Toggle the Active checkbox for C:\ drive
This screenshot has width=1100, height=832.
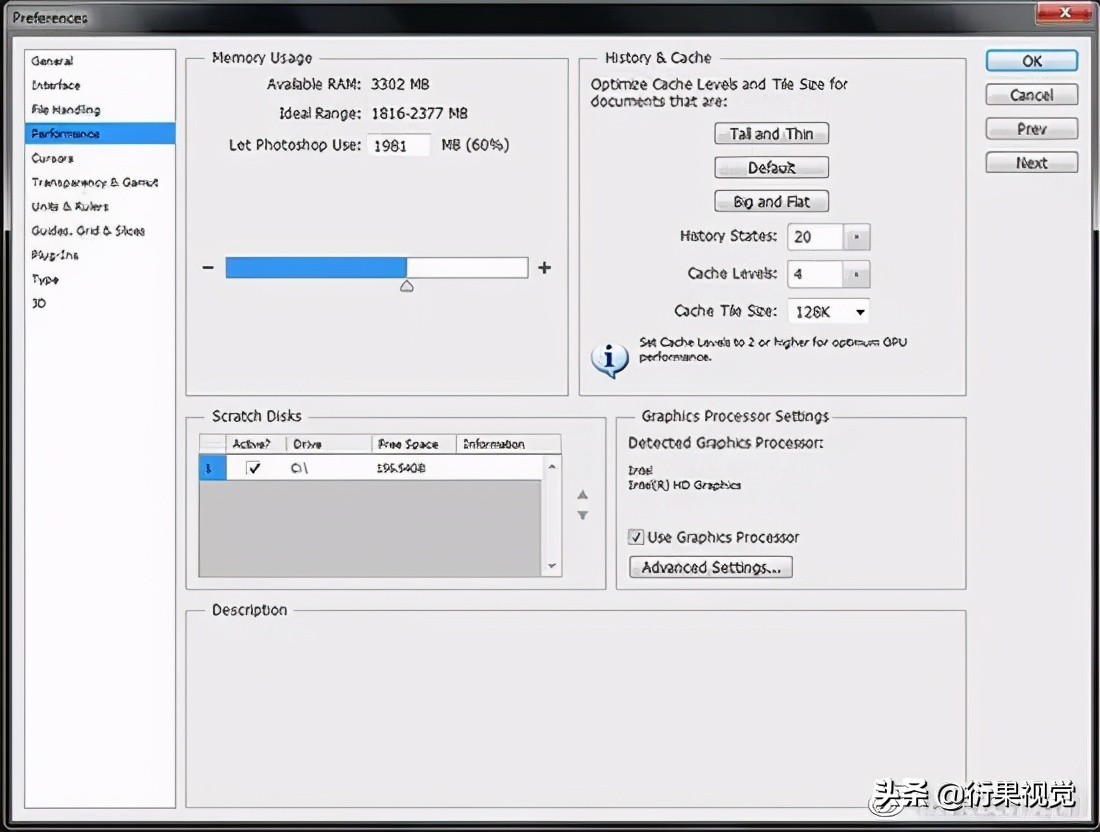click(254, 467)
